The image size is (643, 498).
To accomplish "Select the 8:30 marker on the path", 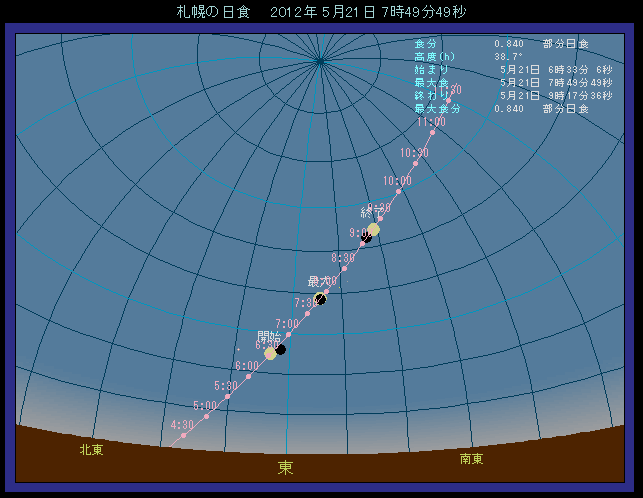I will pos(344,268).
